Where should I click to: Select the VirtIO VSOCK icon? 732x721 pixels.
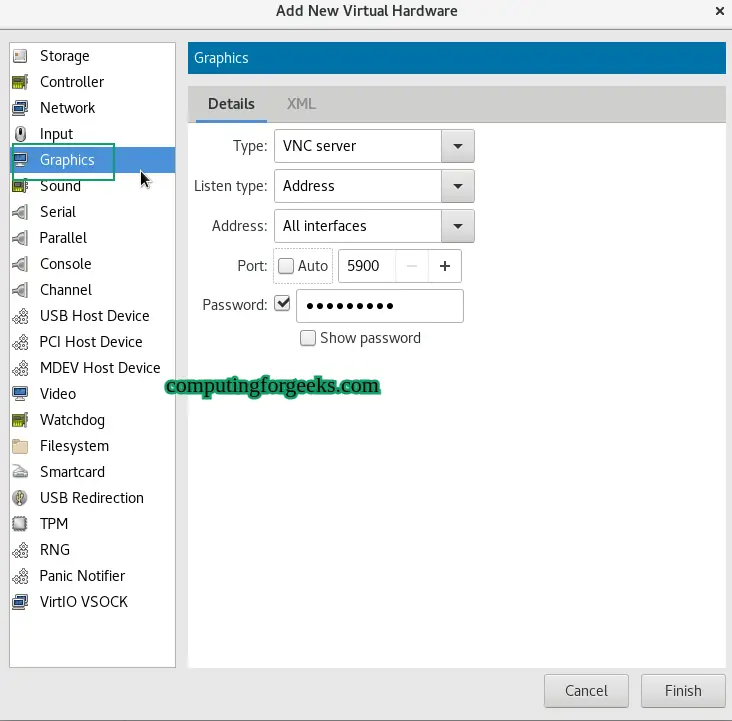tap(20, 602)
